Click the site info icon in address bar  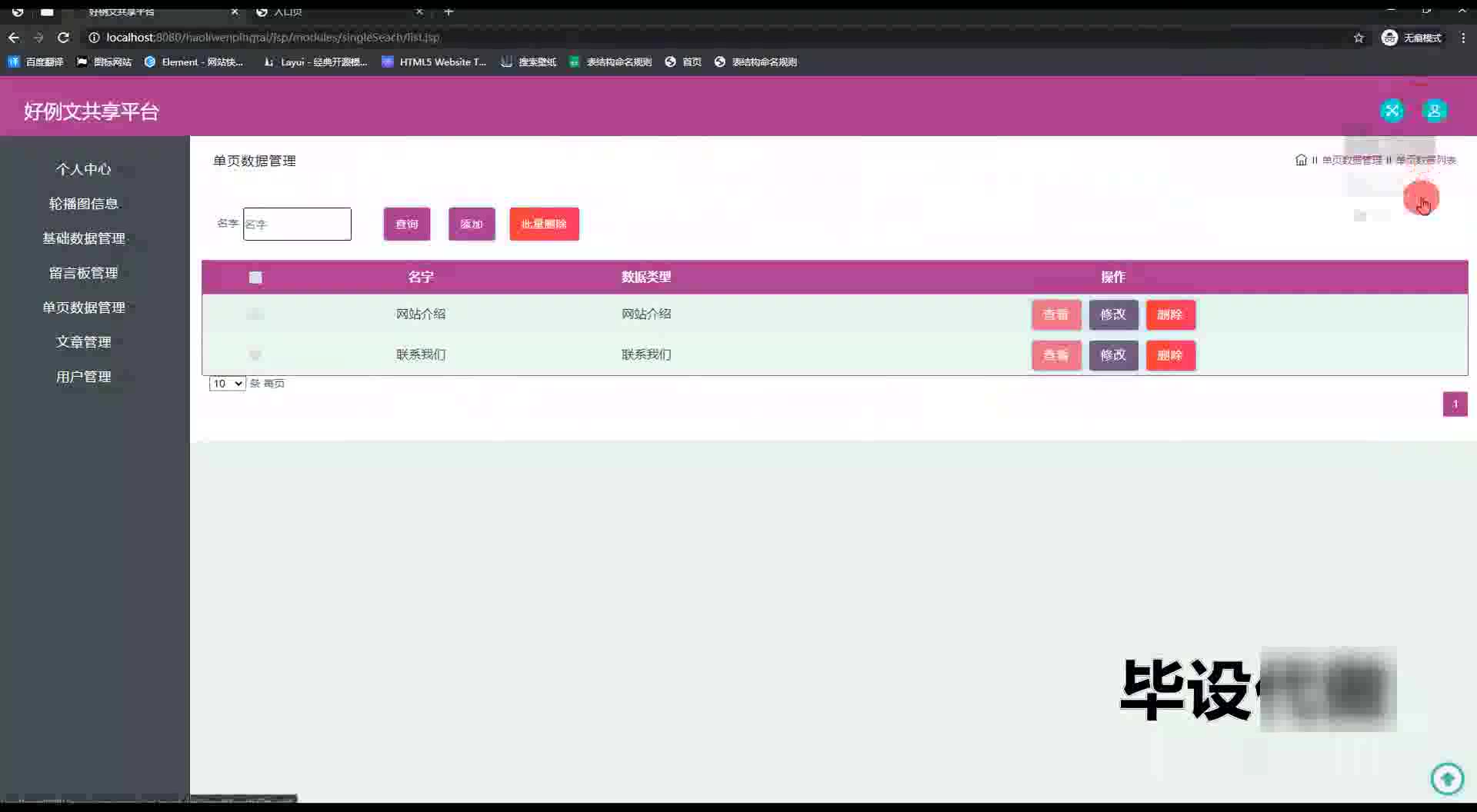[94, 37]
